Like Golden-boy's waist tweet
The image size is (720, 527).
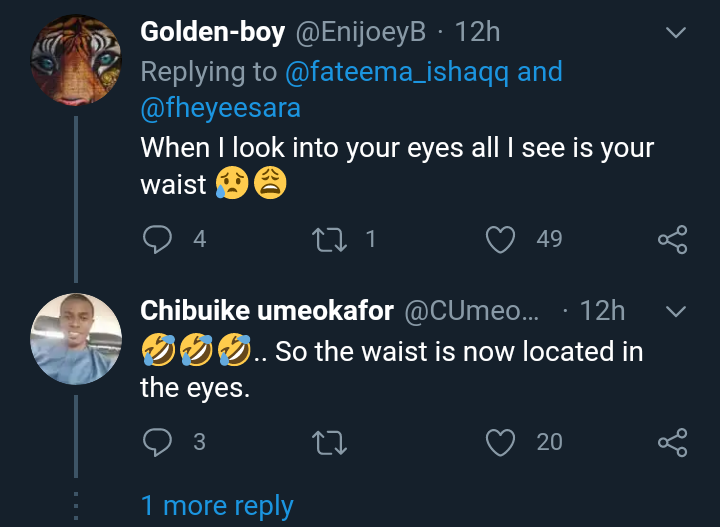click(499, 239)
